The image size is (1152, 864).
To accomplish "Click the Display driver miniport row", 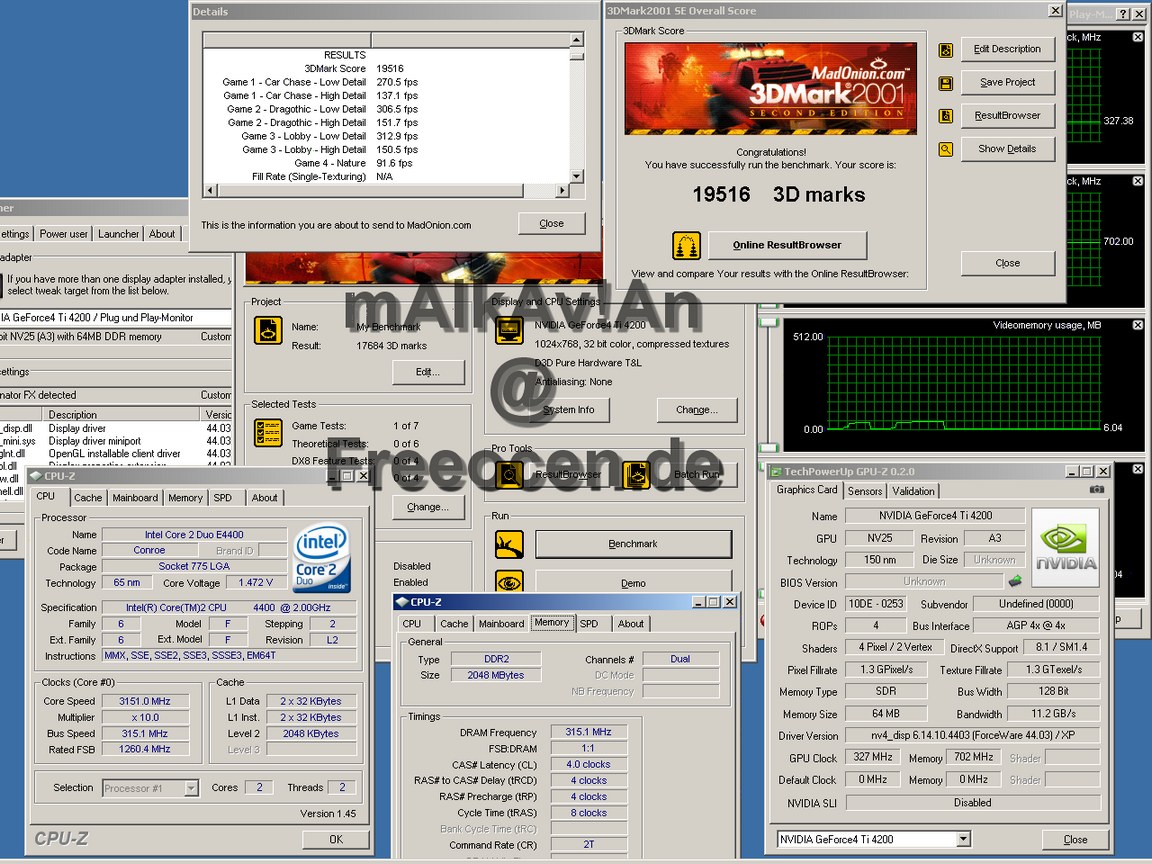I will 115,441.
